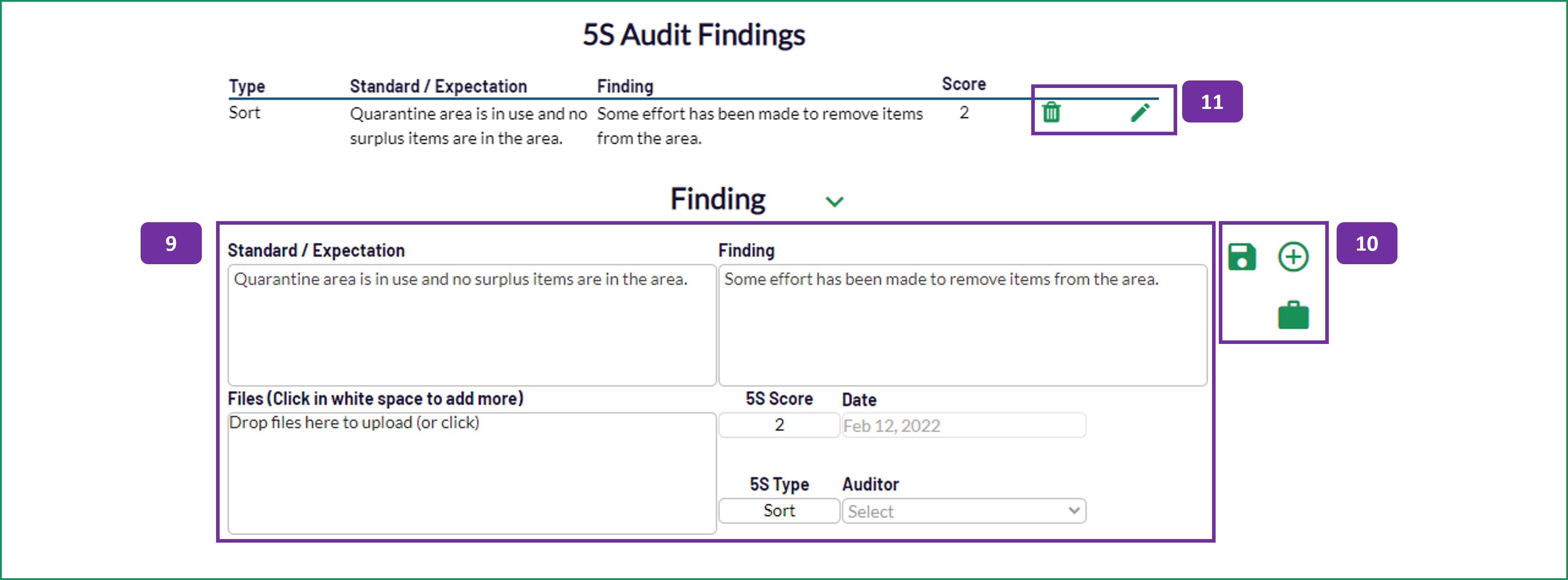1568x580 pixels.
Task: Click the score value 2 in the table
Action: pyautogui.click(x=964, y=113)
